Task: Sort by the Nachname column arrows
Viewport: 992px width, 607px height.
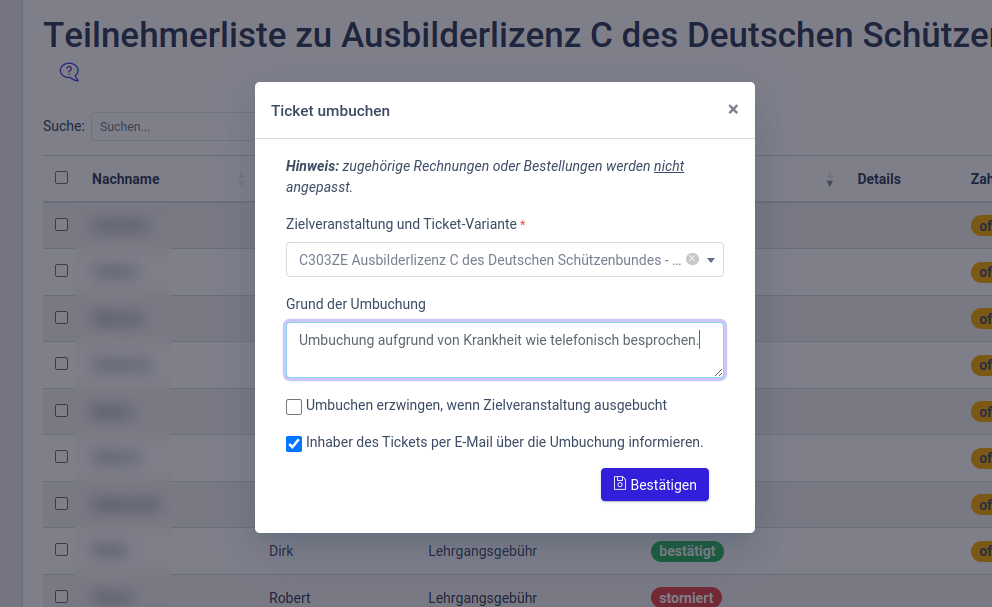Action: tap(241, 180)
